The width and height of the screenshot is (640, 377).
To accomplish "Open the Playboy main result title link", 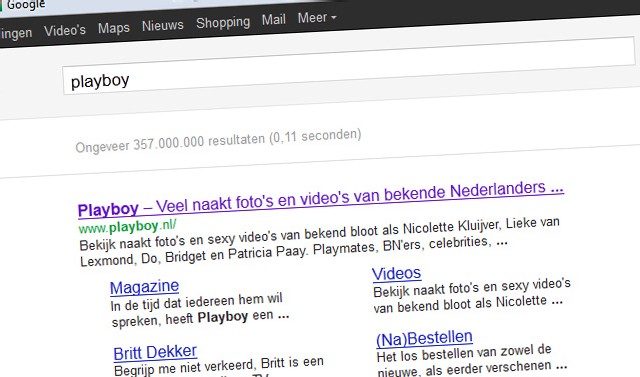I will (321, 199).
